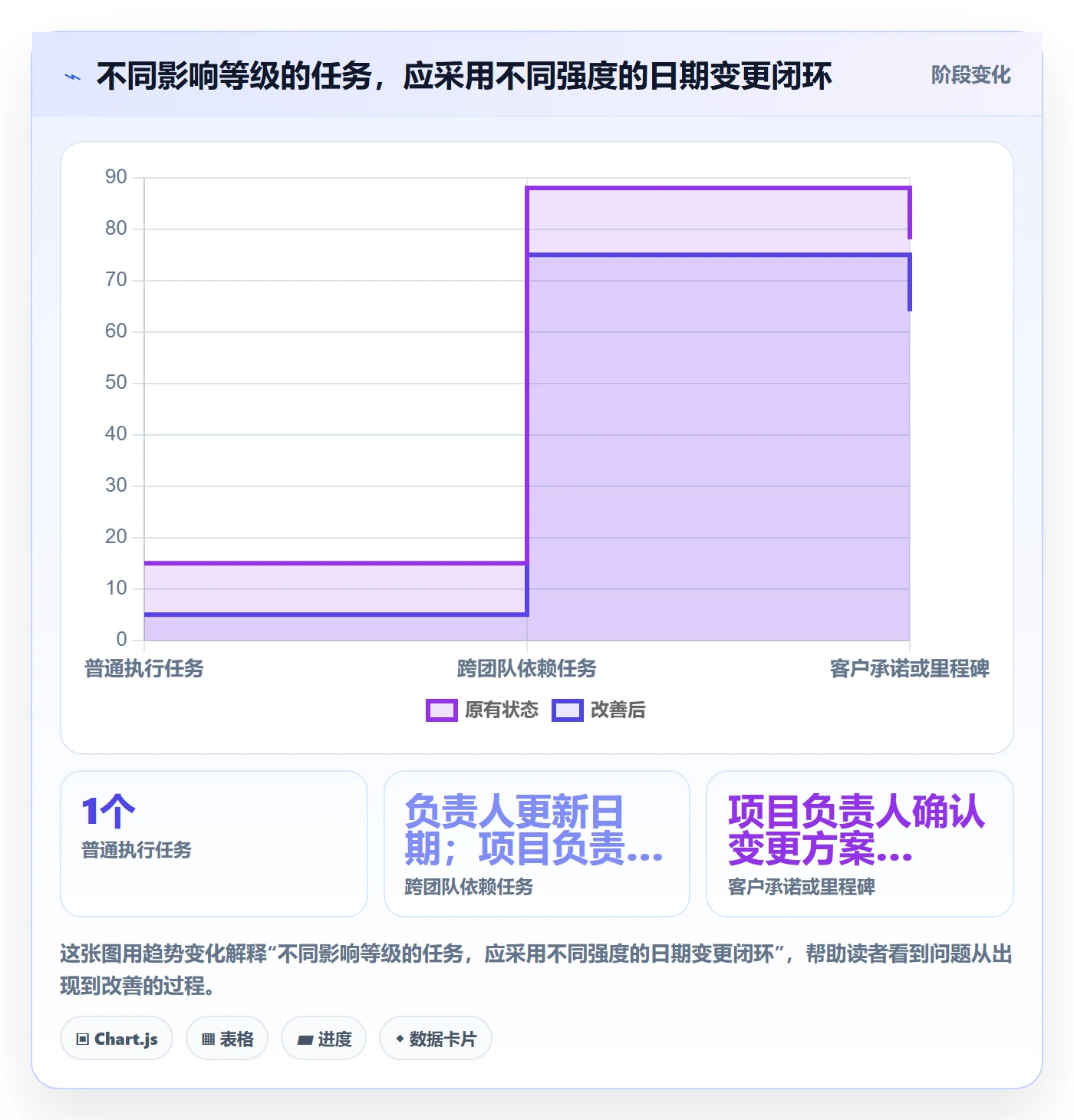Open the 1个 普通执行任务 card
This screenshot has width=1074, height=1120.
tap(214, 844)
